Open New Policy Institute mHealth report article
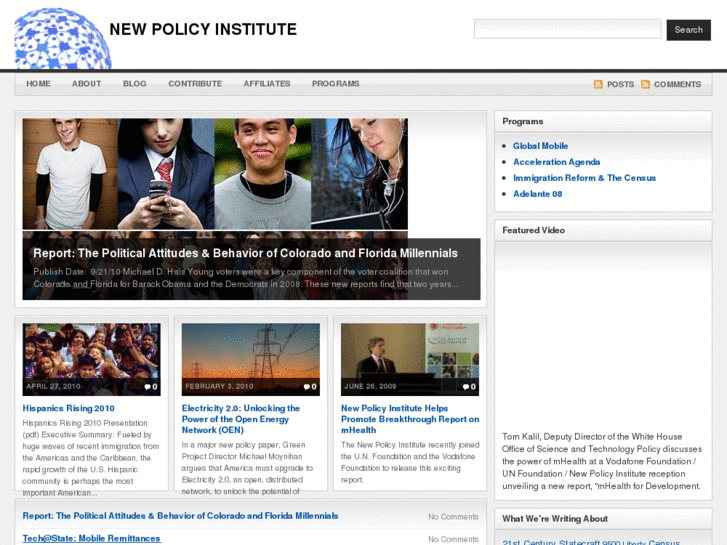 (410, 419)
